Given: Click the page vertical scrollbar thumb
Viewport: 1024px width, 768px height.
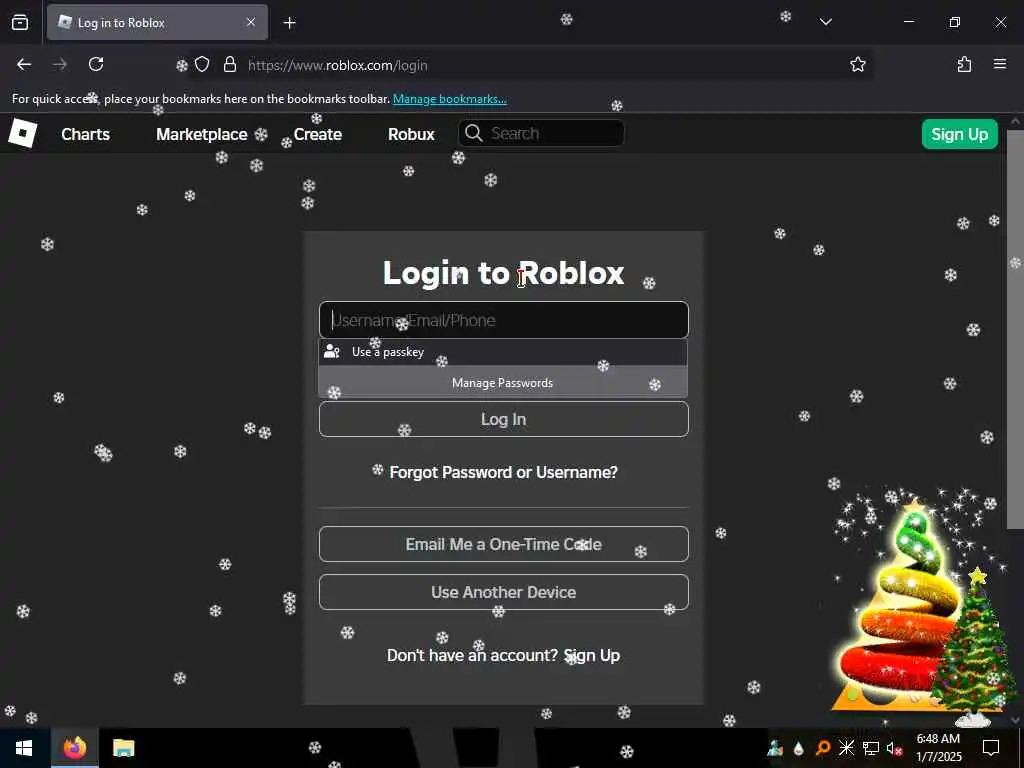Looking at the screenshot, I should tap(1015, 330).
